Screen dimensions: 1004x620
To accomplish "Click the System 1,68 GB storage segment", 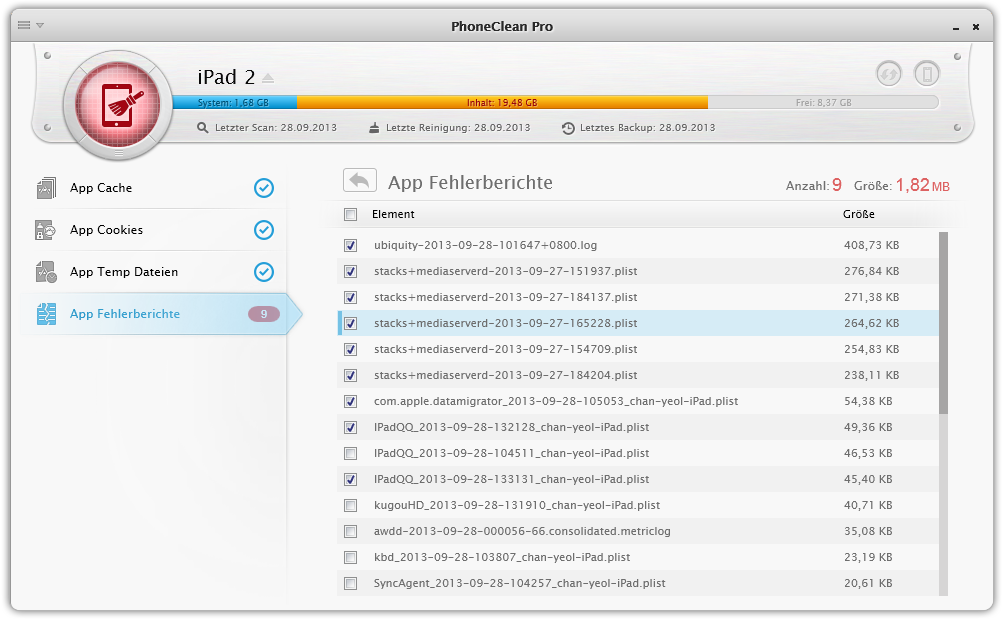I will point(234,102).
